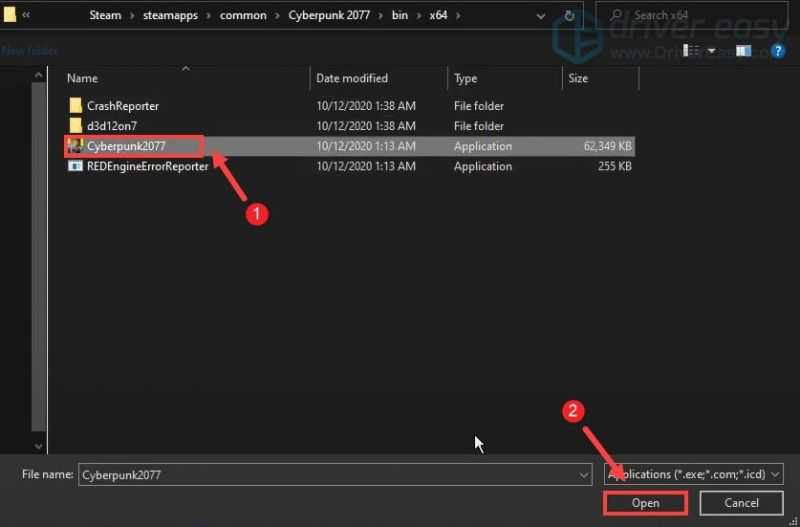Screen dimensions: 800x527
Task: Click the New folder button
Action: coord(29,51)
